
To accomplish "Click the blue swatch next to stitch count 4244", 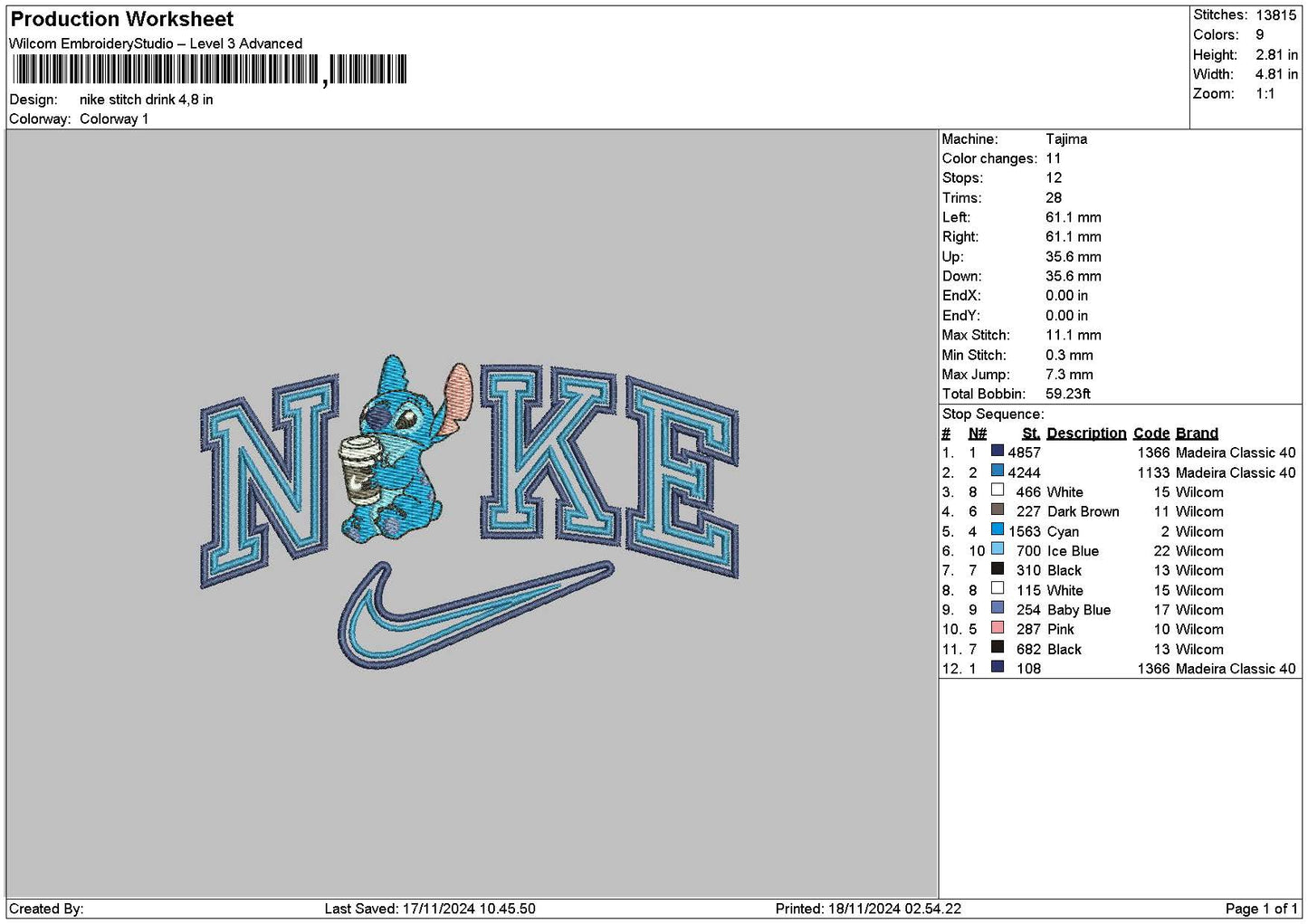I will pos(997,471).
